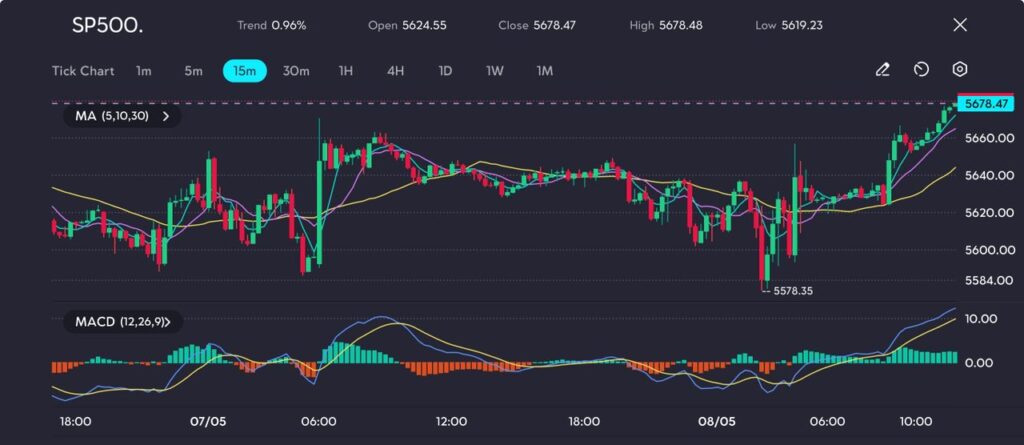The image size is (1024, 445).
Task: Select the 1-minute timeframe
Action: coord(144,71)
